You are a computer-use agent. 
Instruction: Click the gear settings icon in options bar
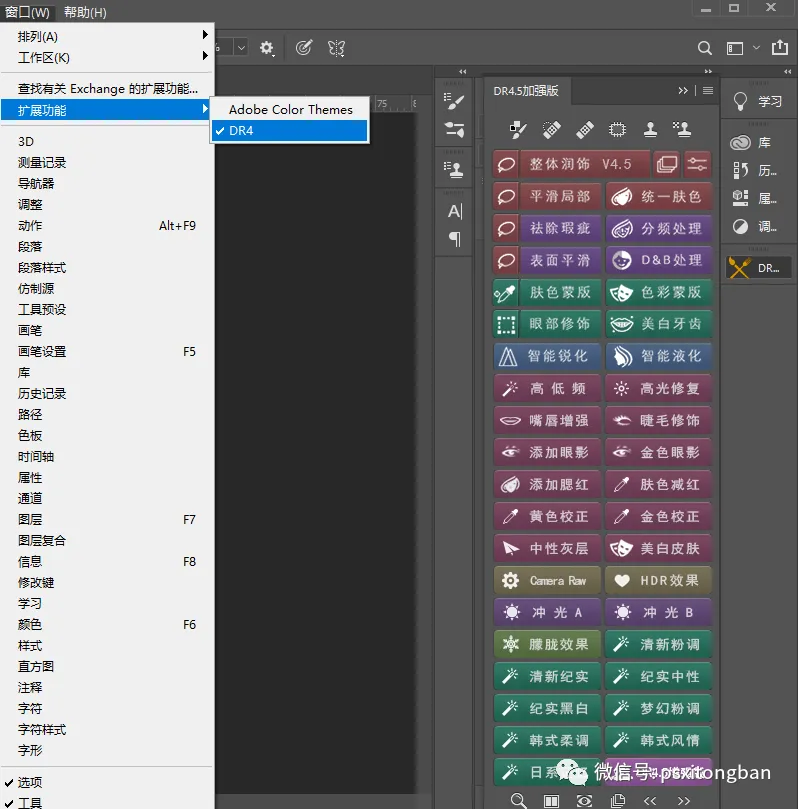coord(266,48)
